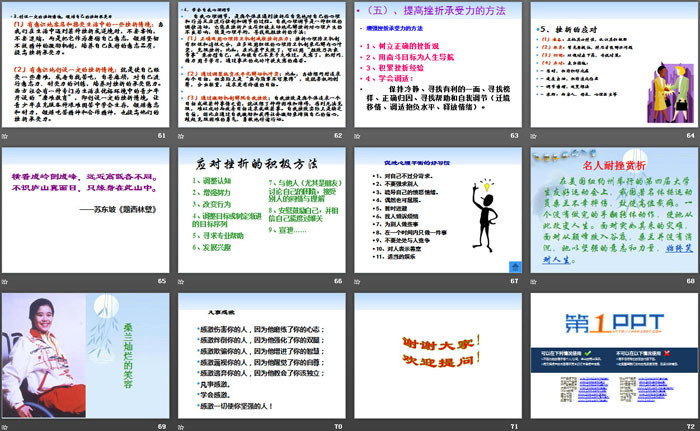Screen dimensions: 700x431
Task: Select slide 62 thumbnail with dense blue text
Action: (x=262, y=65)
